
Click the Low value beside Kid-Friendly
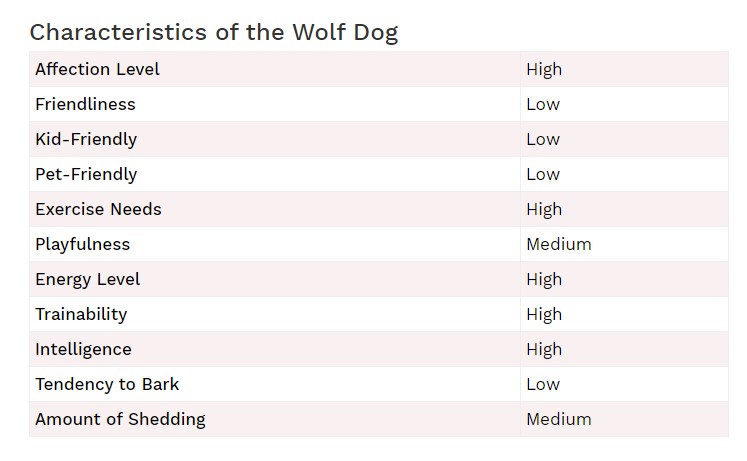point(543,140)
